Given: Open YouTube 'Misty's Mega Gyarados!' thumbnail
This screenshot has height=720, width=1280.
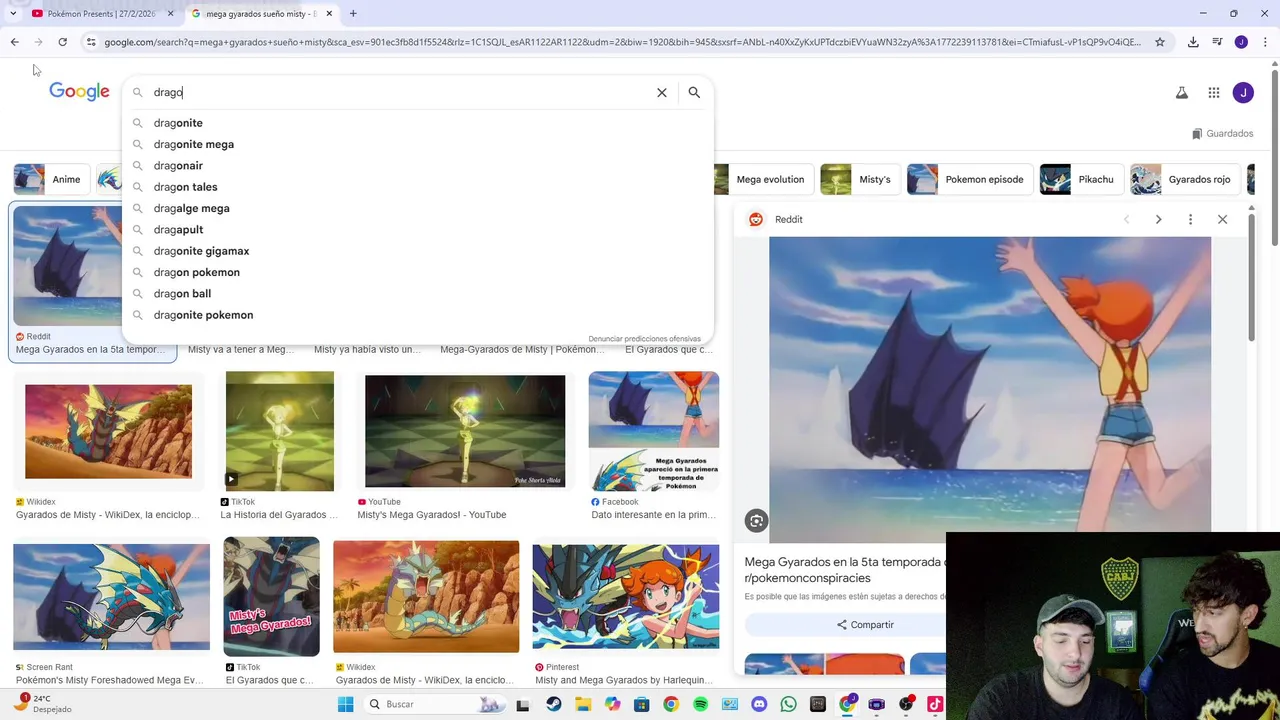Looking at the screenshot, I should 465,431.
